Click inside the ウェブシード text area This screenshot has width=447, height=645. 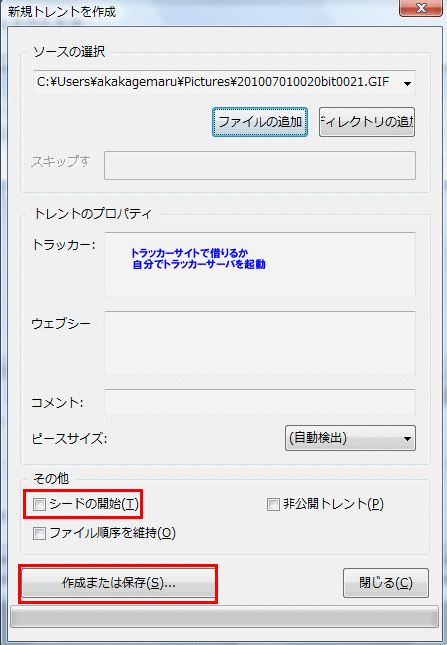[259, 343]
